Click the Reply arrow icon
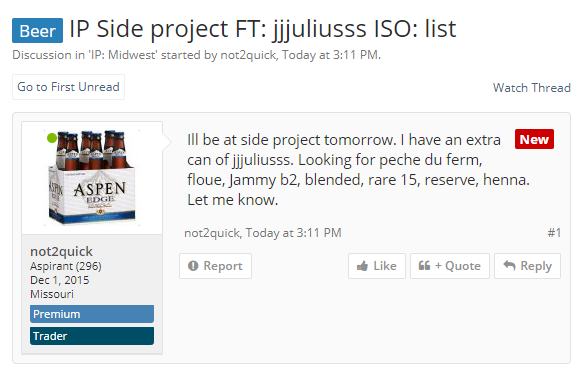Image resolution: width=586 pixels, height=375 pixels. (509, 265)
